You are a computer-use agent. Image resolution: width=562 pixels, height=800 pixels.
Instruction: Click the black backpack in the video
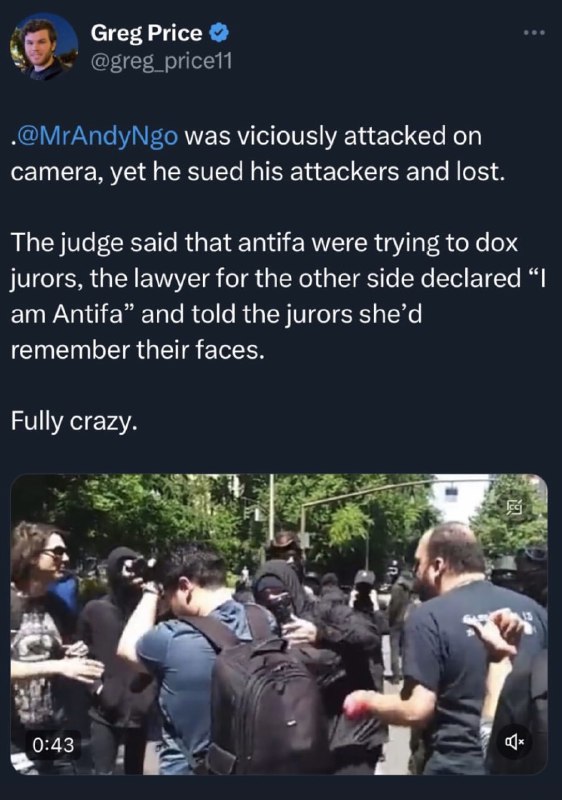click(x=265, y=694)
